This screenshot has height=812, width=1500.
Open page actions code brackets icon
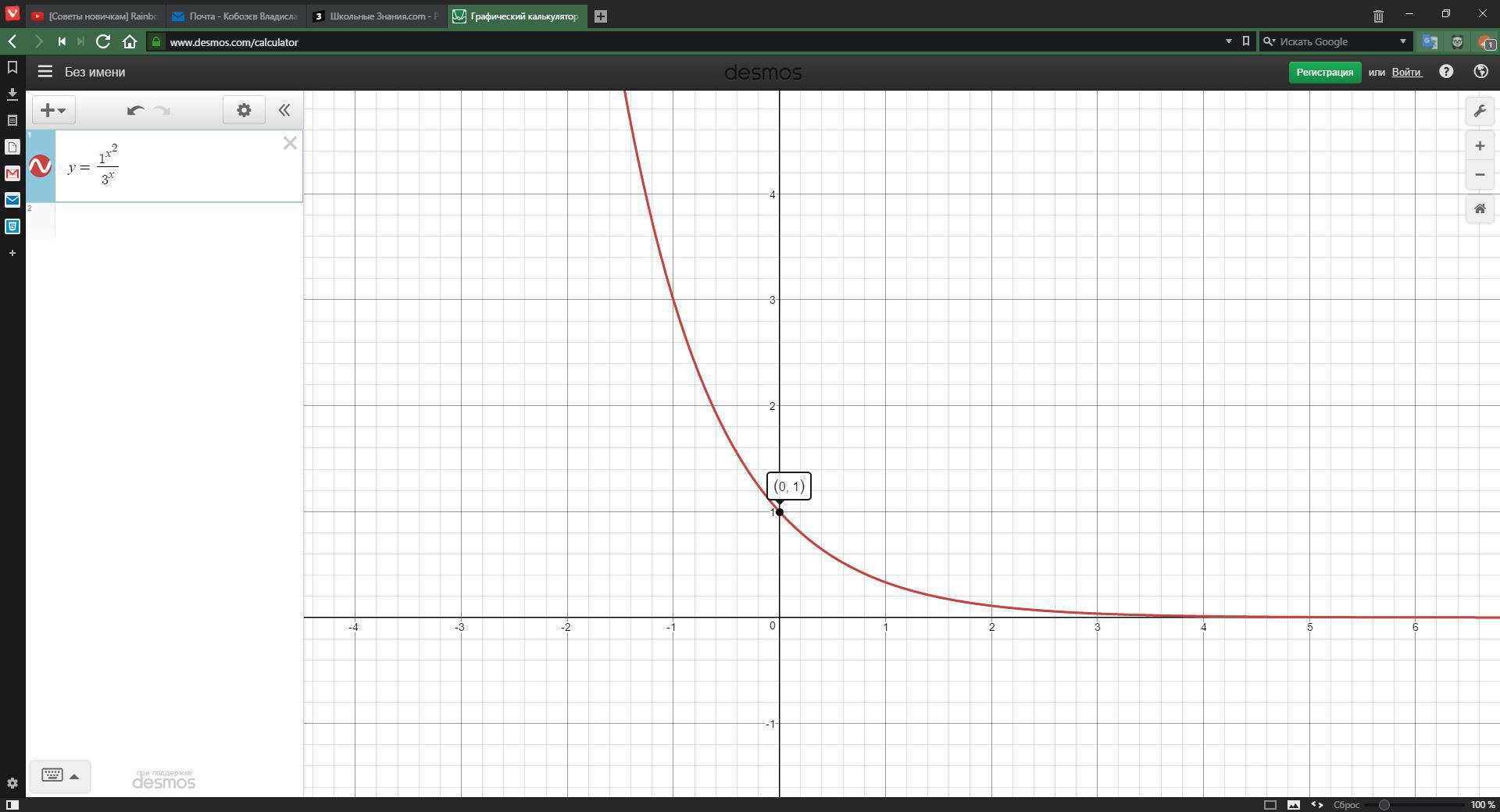point(1317,805)
